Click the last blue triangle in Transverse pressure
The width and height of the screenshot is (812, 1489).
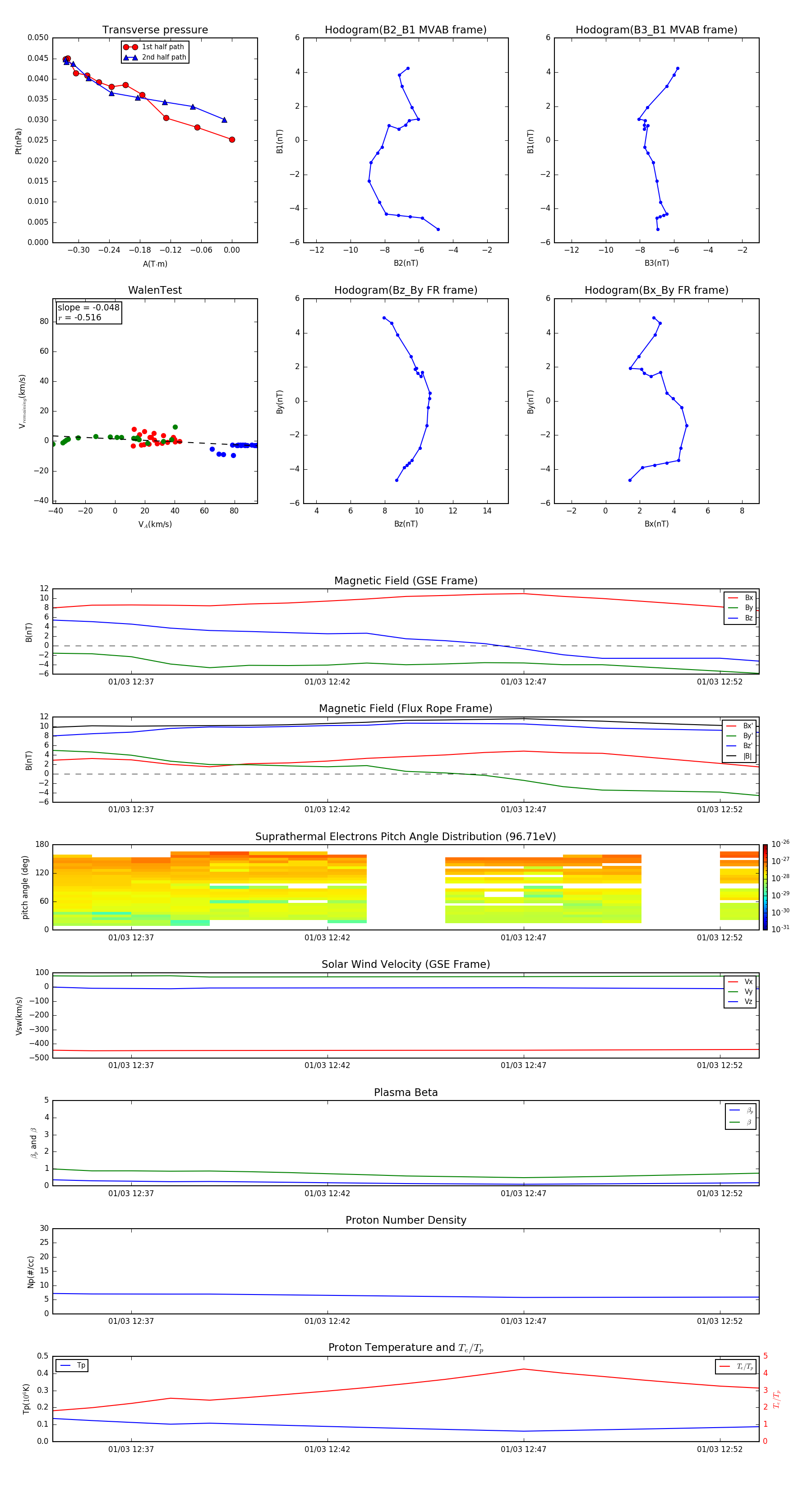224,120
